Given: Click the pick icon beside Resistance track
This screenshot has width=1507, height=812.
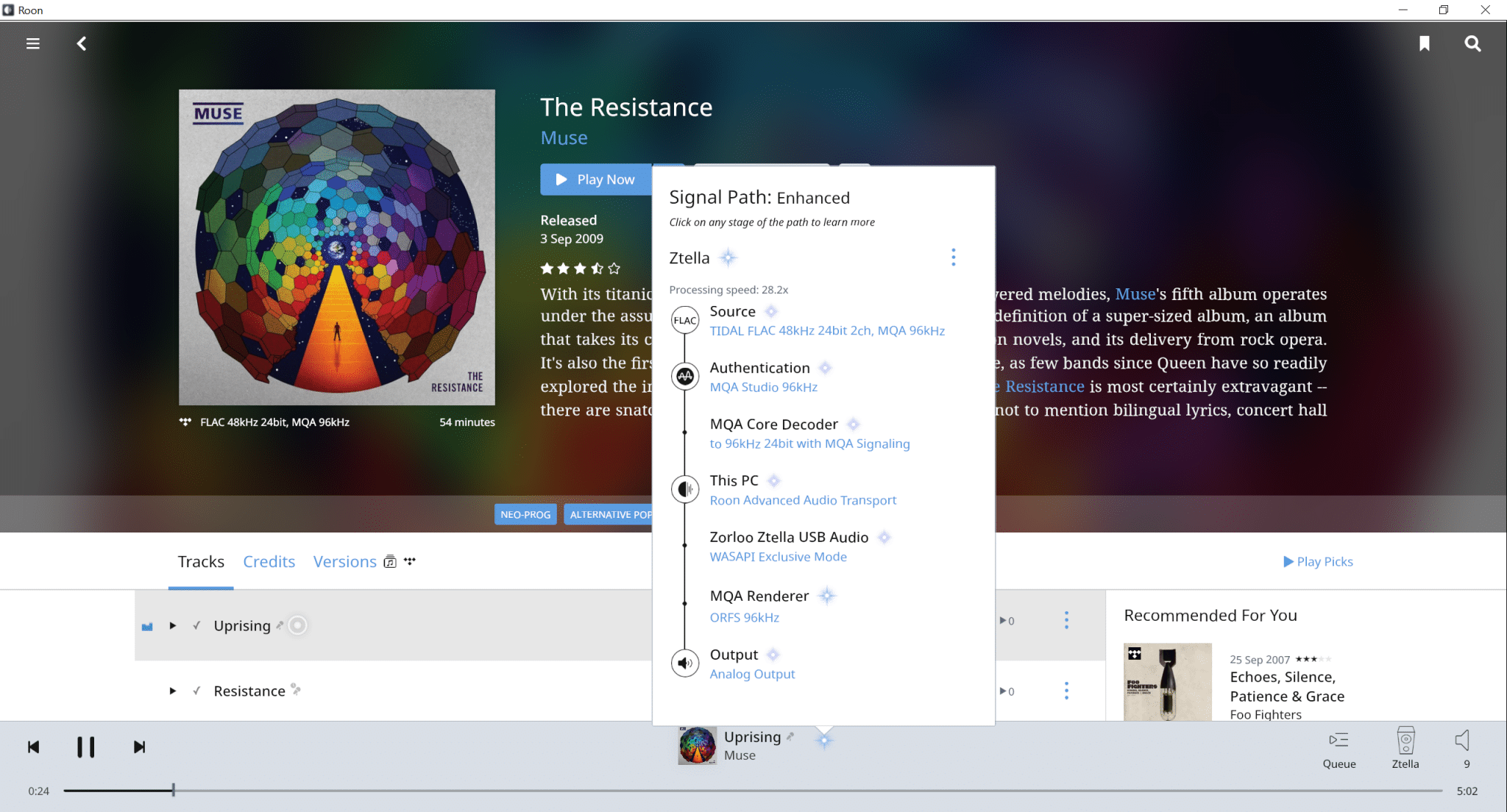Looking at the screenshot, I should point(296,689).
